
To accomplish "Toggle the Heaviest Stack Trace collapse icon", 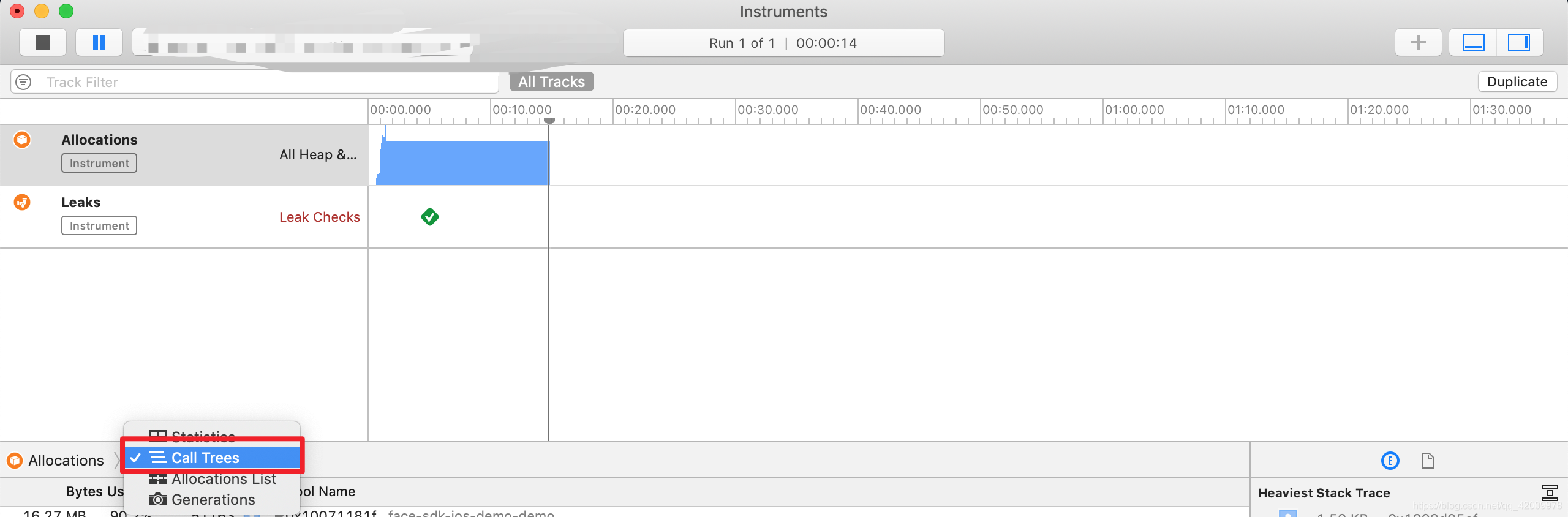I will (x=1550, y=492).
